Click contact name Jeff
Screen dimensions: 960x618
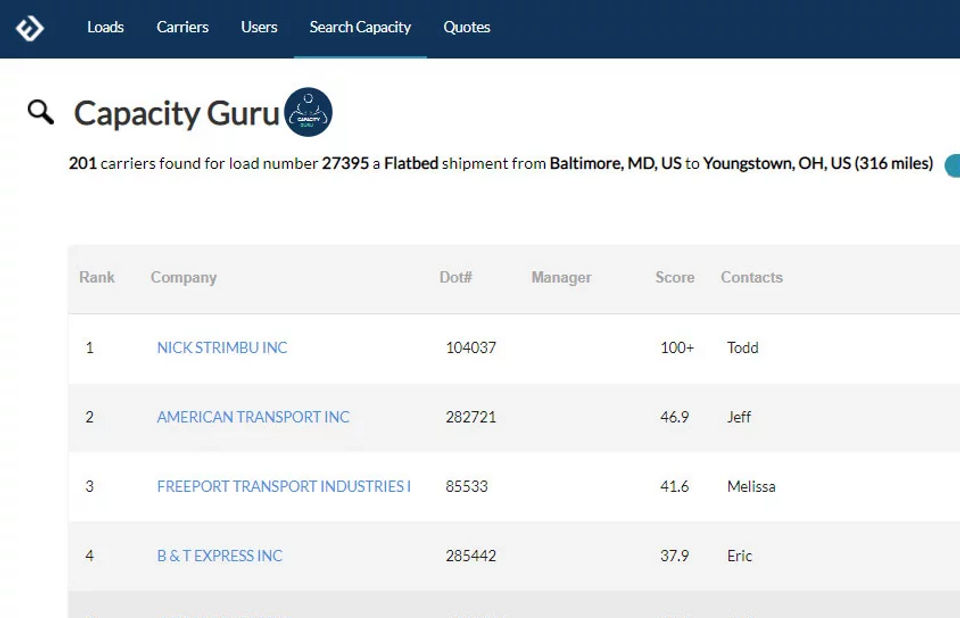point(739,417)
